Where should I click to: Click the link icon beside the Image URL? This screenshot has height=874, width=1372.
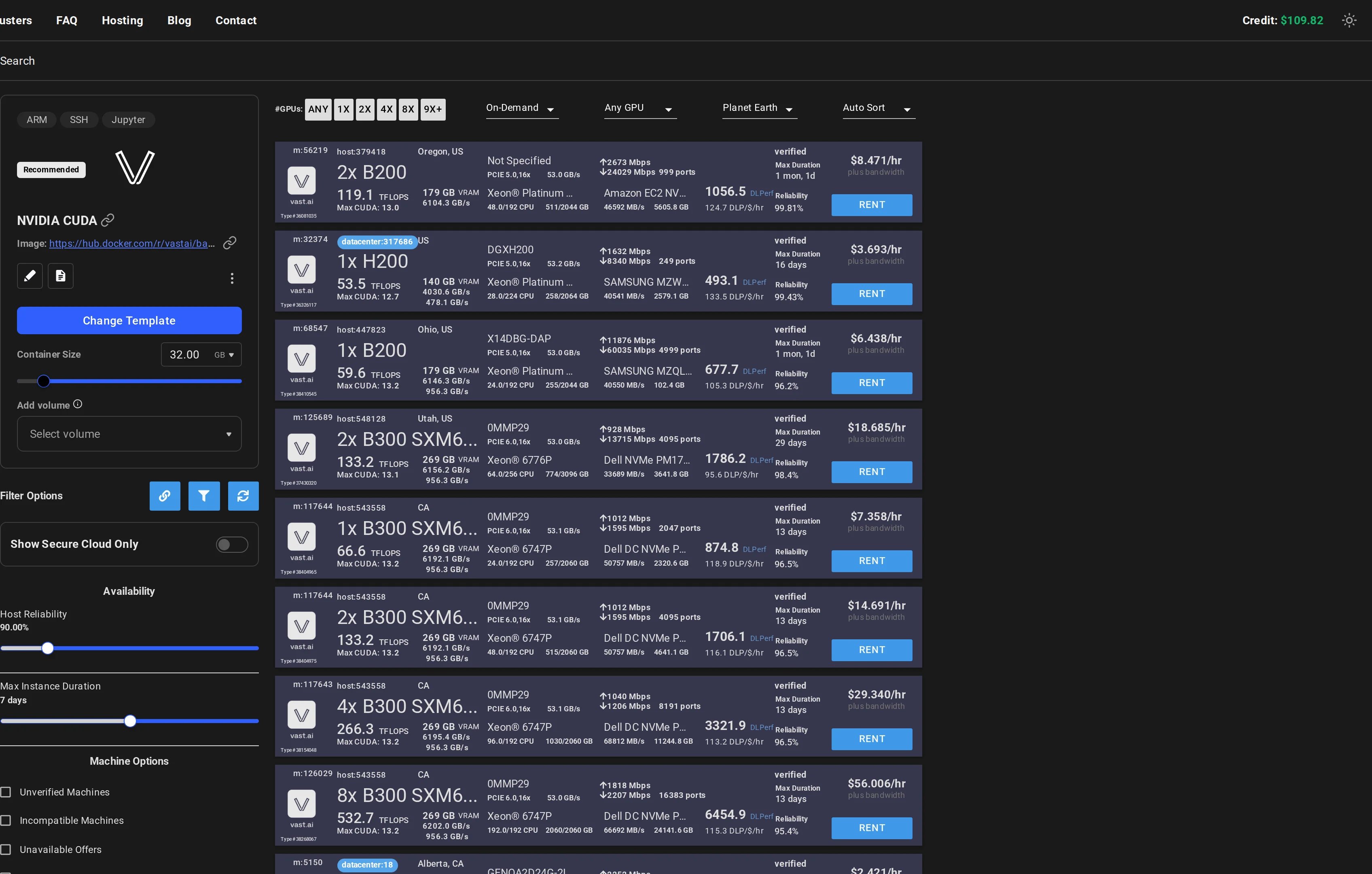tap(230, 244)
